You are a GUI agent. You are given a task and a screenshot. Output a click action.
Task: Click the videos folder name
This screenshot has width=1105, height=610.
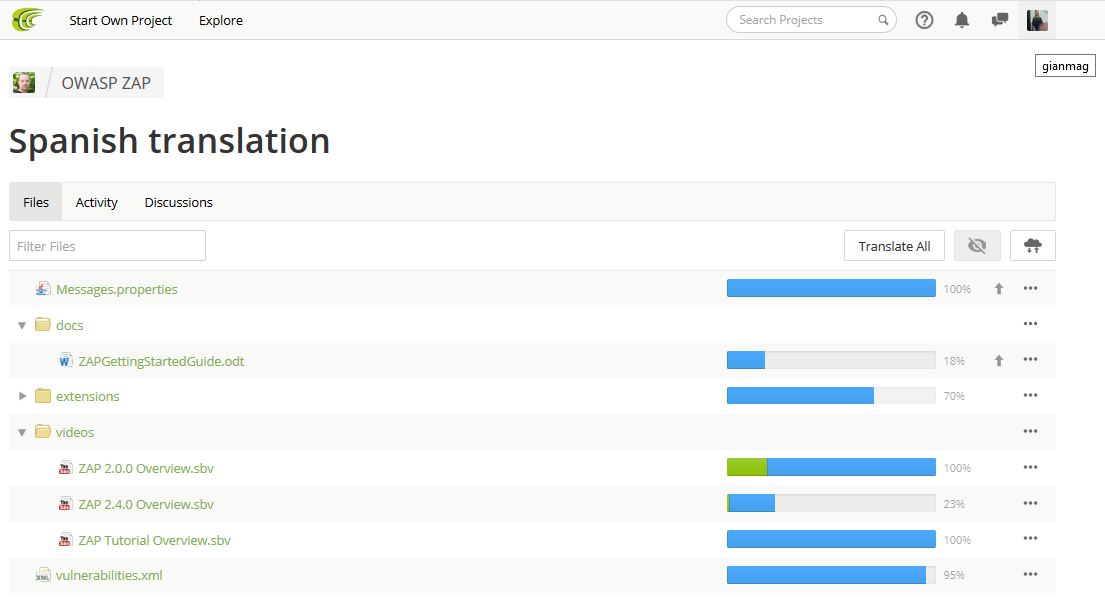click(75, 432)
